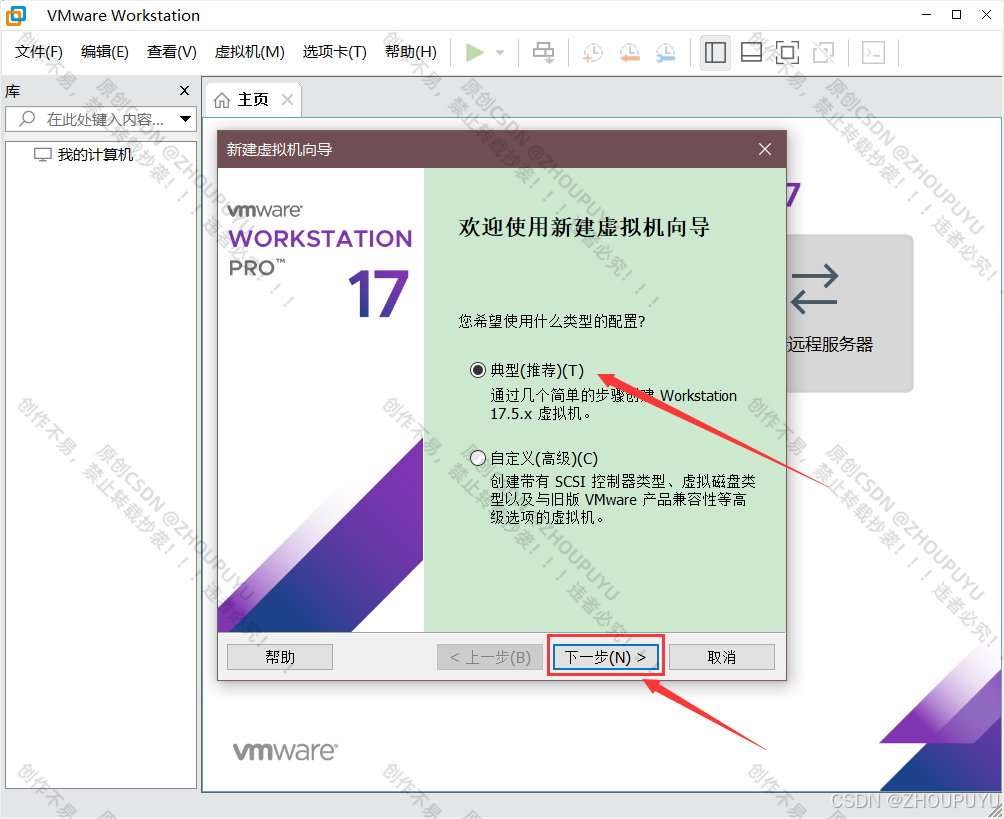Click the computer icon beside 我的计算机
Viewport: 1004px width, 819px height.
42,155
